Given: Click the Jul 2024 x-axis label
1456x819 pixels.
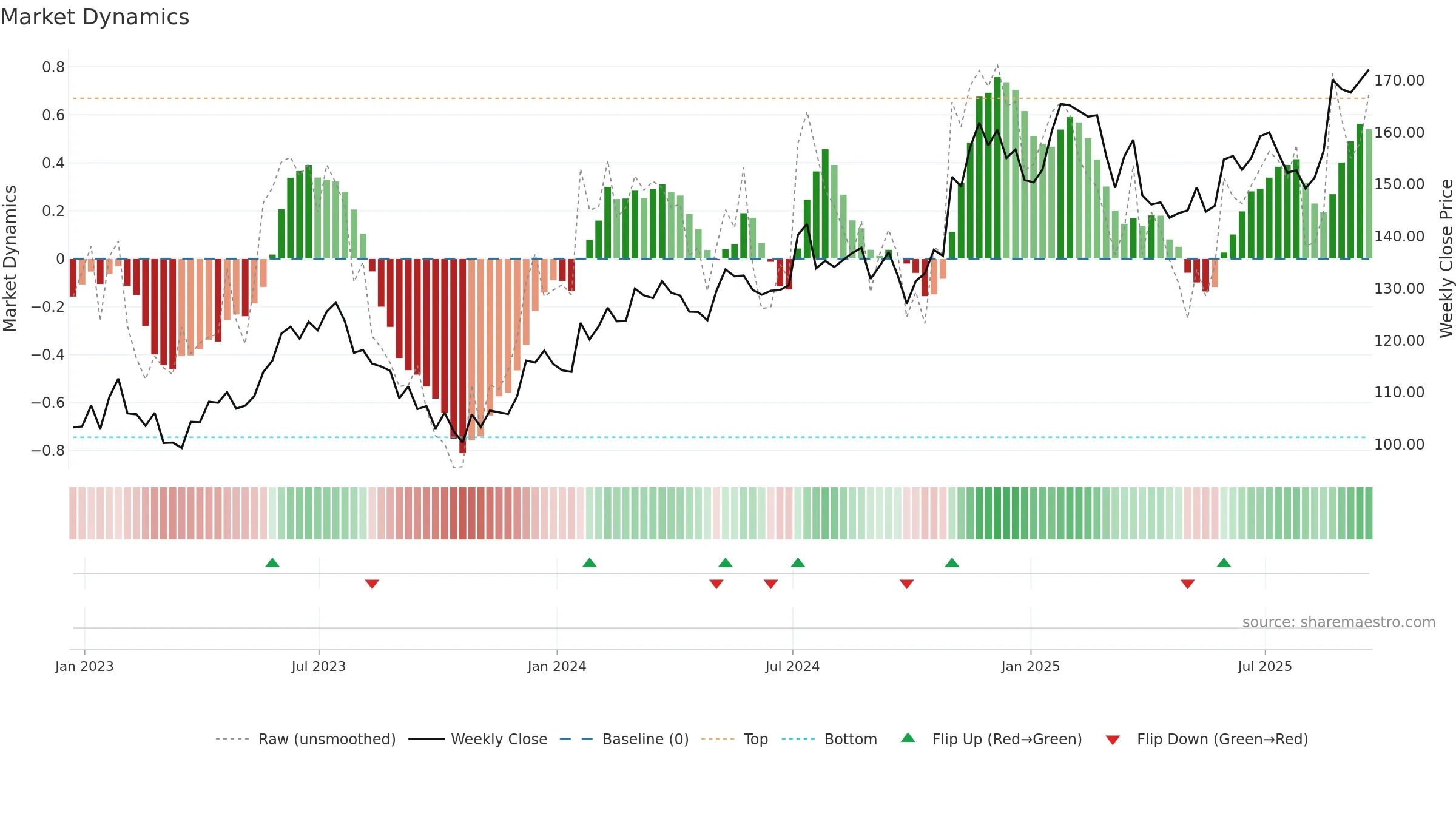Looking at the screenshot, I should tap(792, 666).
